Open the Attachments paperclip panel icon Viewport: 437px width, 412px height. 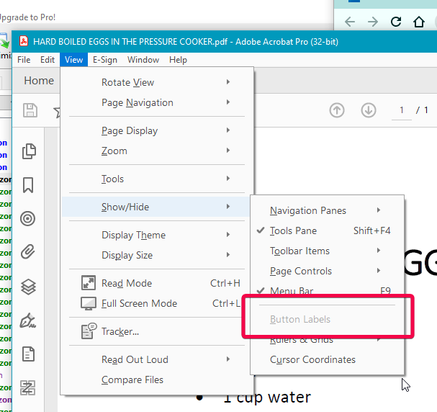(28, 252)
